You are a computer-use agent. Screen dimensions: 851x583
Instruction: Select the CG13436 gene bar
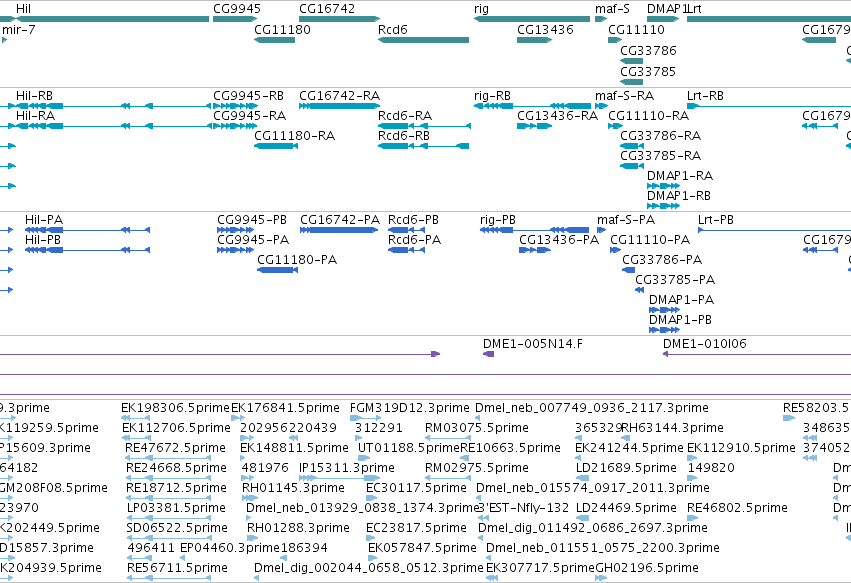(535, 40)
